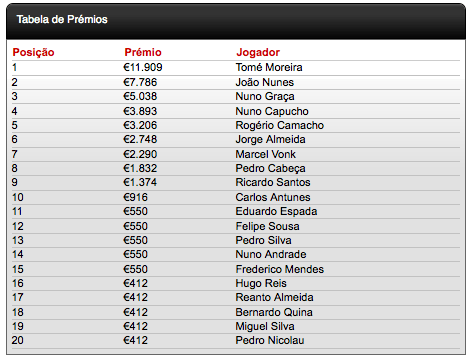Screen dimensions: 470x361
Task: Click the €11.909 first prize amount
Action: pos(143,67)
